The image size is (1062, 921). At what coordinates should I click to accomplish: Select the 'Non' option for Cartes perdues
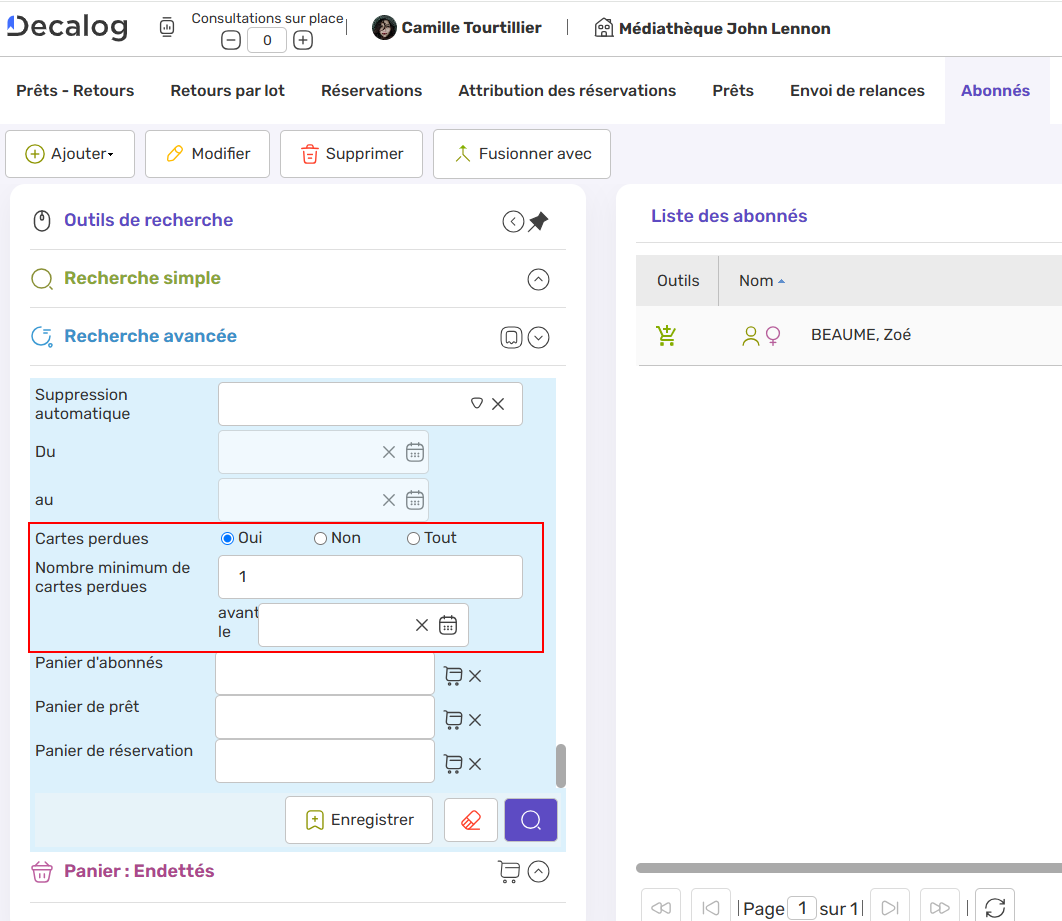point(319,538)
